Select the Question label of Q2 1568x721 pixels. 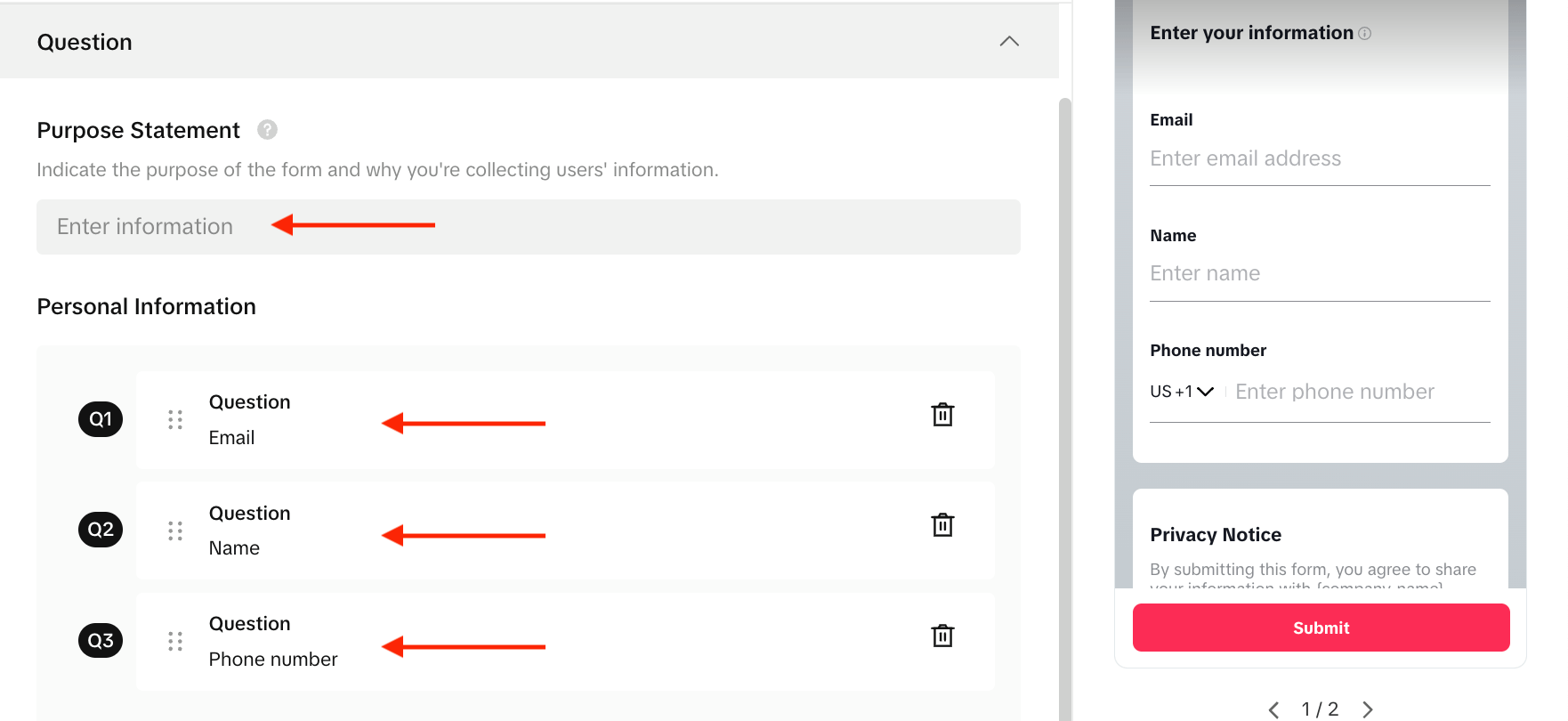(249, 513)
